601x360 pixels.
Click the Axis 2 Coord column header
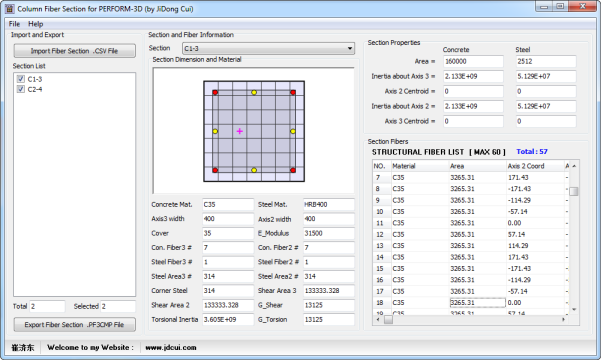(x=535, y=166)
